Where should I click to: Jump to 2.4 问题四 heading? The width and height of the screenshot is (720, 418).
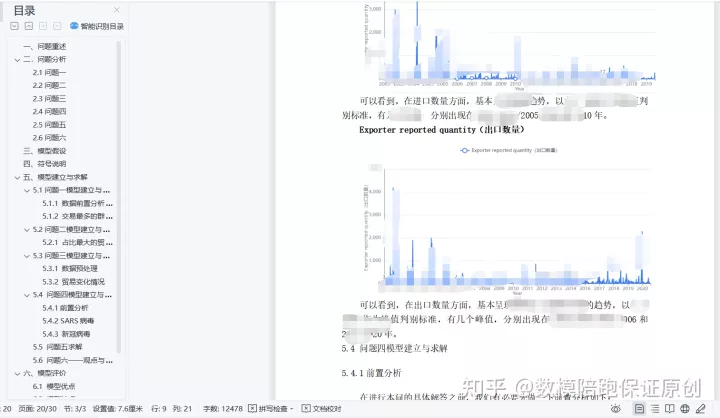click(49, 112)
